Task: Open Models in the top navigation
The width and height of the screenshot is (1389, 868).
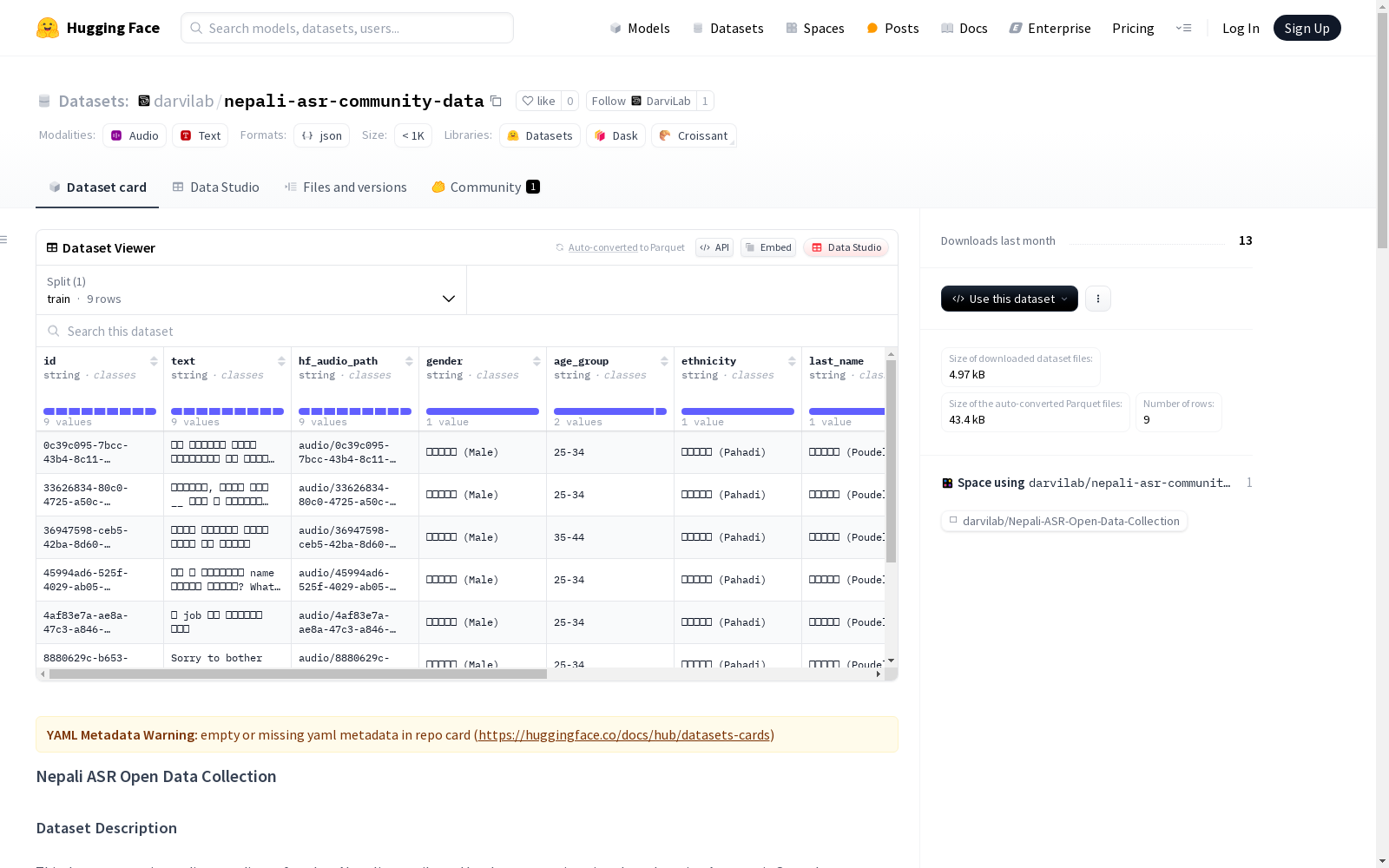Action: pyautogui.click(x=640, y=28)
